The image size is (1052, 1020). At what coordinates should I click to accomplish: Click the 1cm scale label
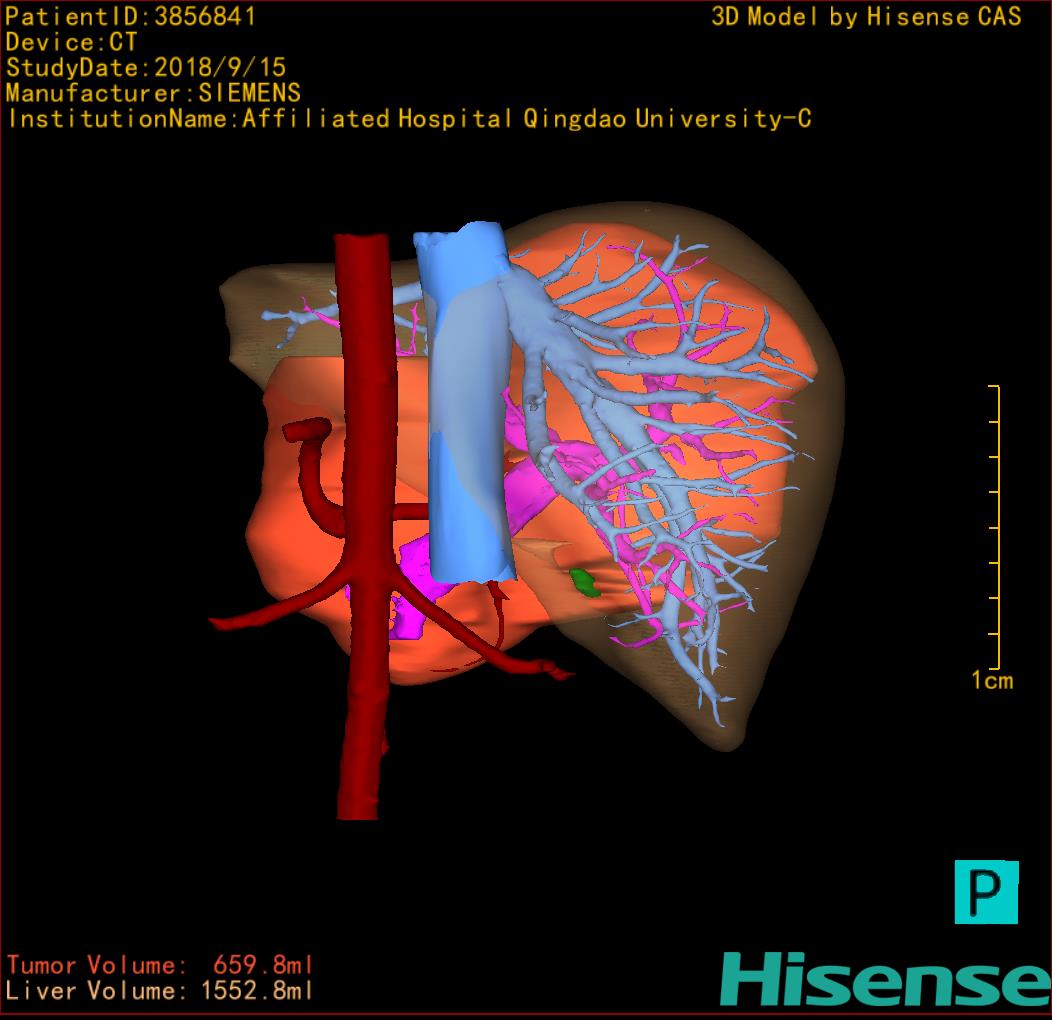click(992, 680)
